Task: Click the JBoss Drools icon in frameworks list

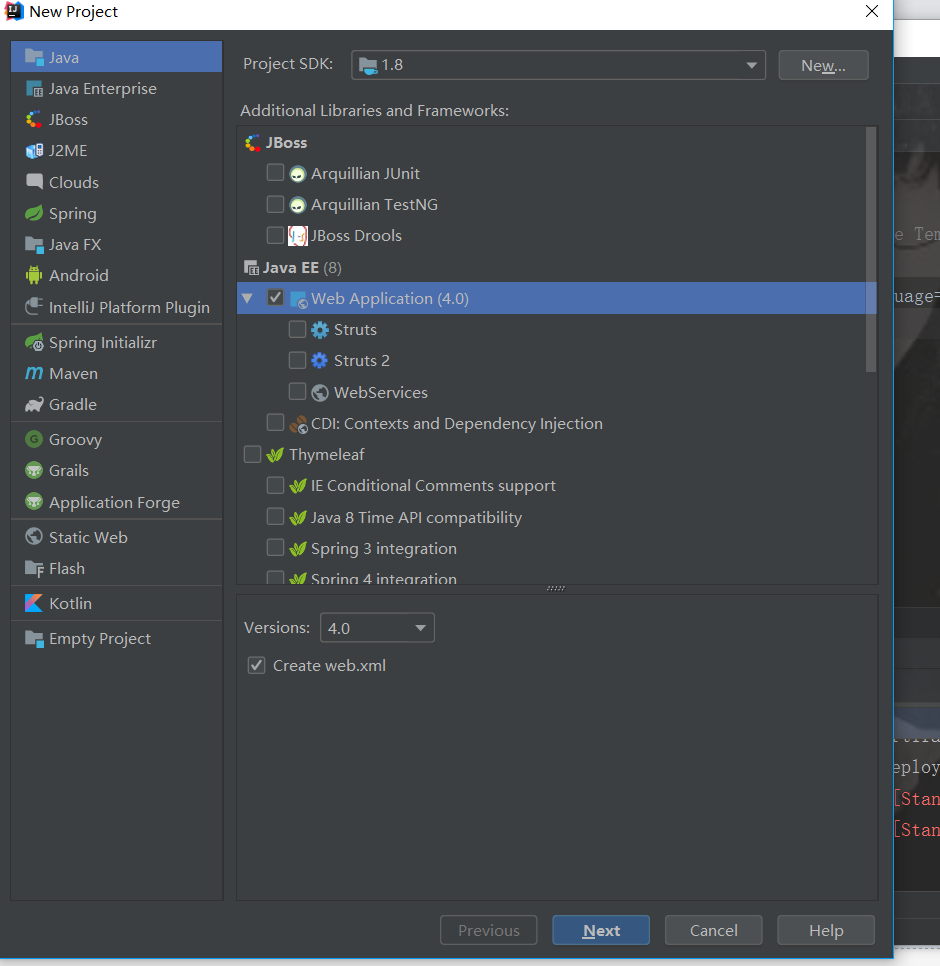Action: [x=298, y=235]
